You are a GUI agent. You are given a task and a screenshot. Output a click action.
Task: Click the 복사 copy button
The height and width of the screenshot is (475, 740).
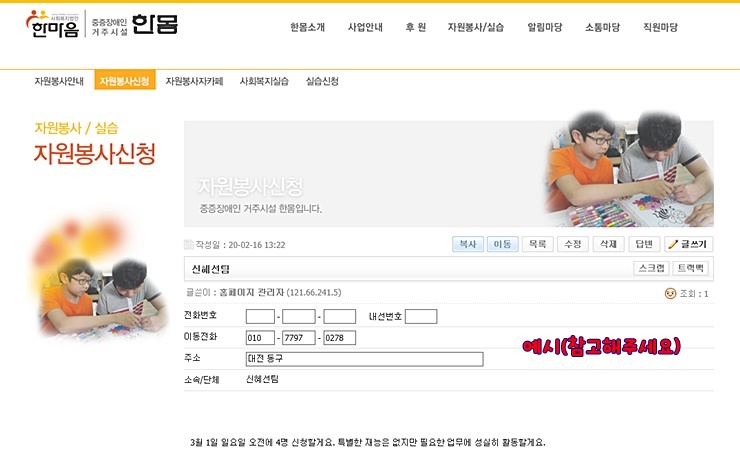tap(468, 244)
